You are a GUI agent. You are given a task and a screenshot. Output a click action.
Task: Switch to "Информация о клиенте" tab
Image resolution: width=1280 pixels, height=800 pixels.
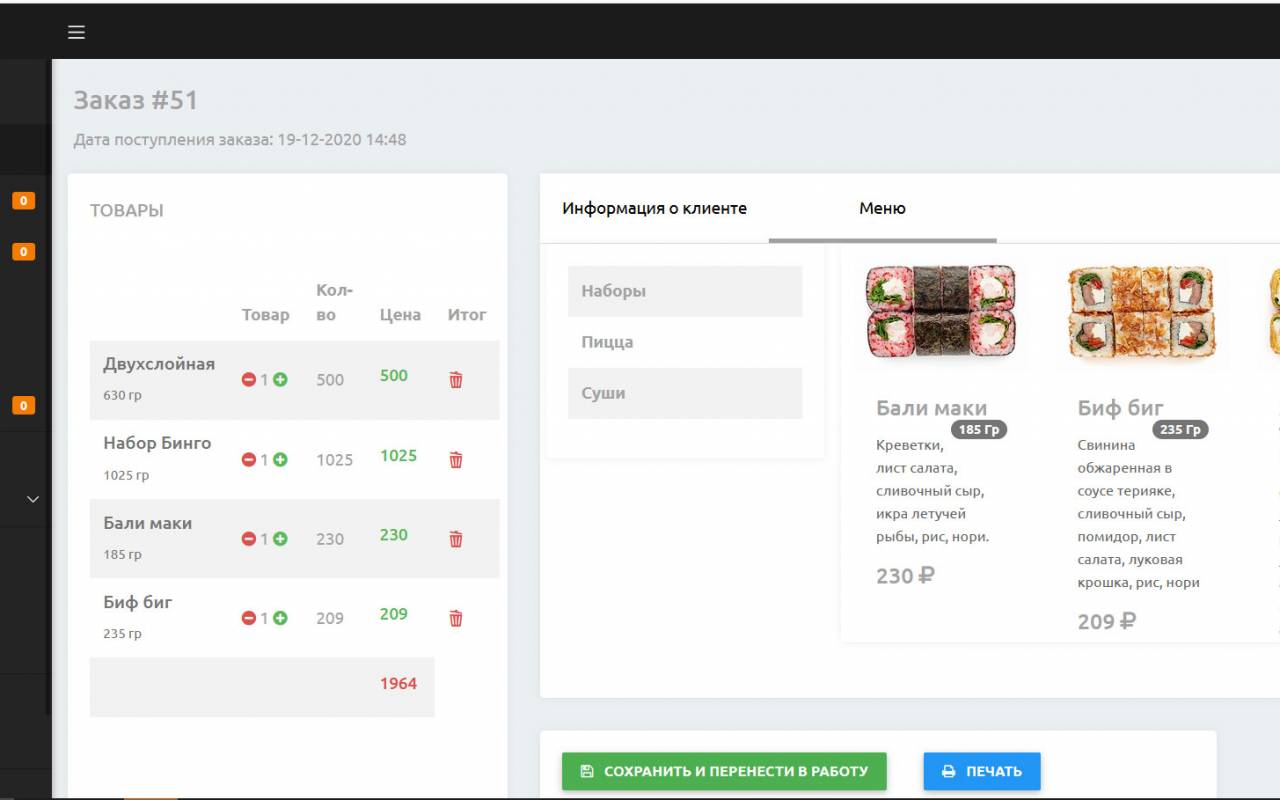pos(654,208)
